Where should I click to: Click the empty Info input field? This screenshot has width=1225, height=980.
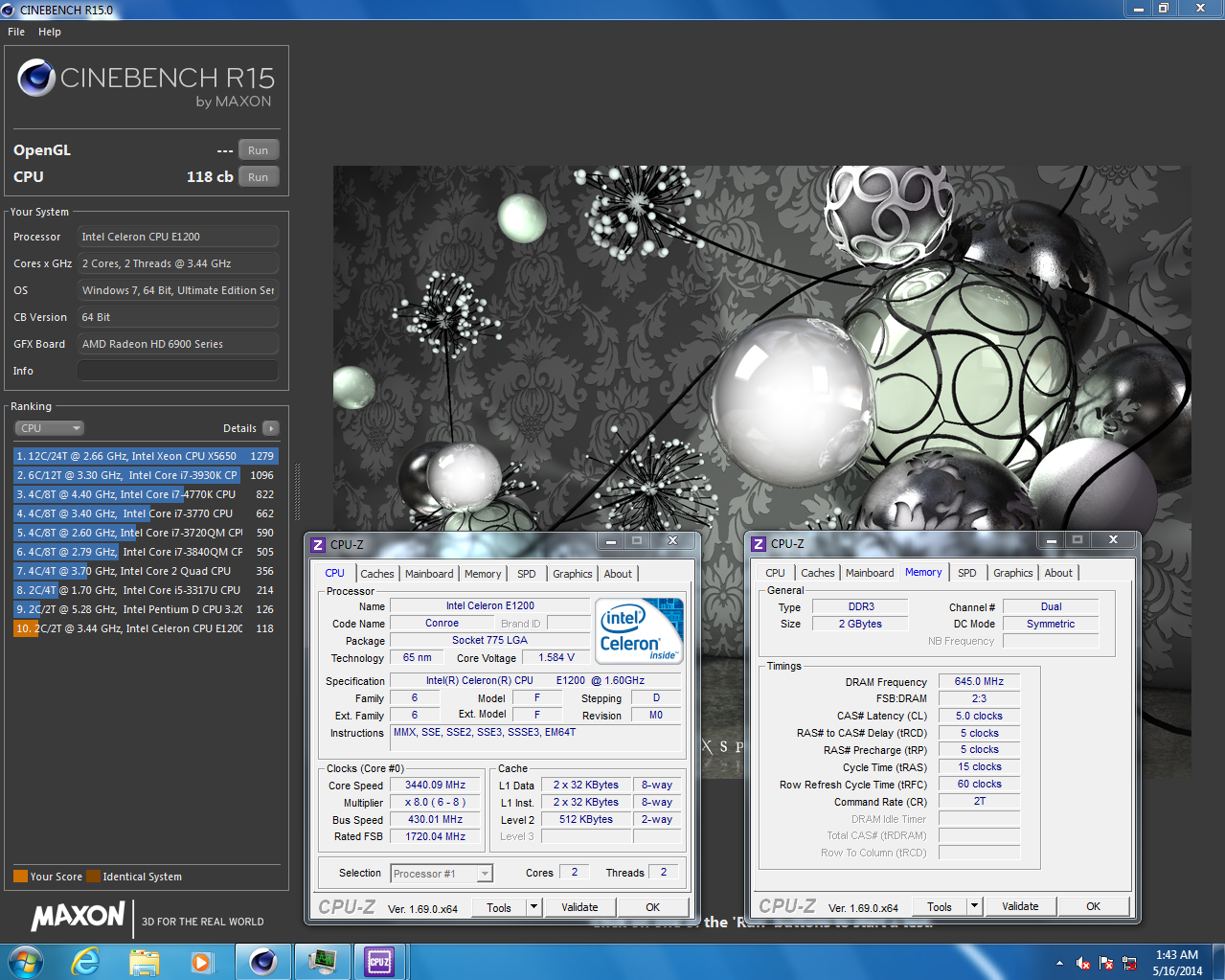click(178, 371)
